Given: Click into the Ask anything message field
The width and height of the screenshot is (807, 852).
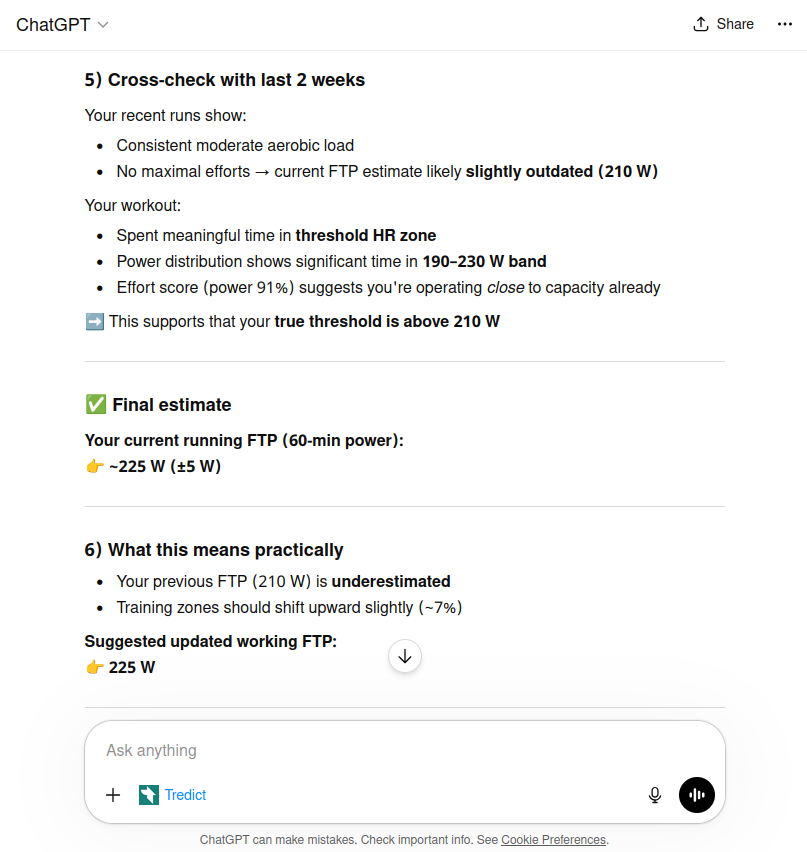Looking at the screenshot, I should pos(380,750).
